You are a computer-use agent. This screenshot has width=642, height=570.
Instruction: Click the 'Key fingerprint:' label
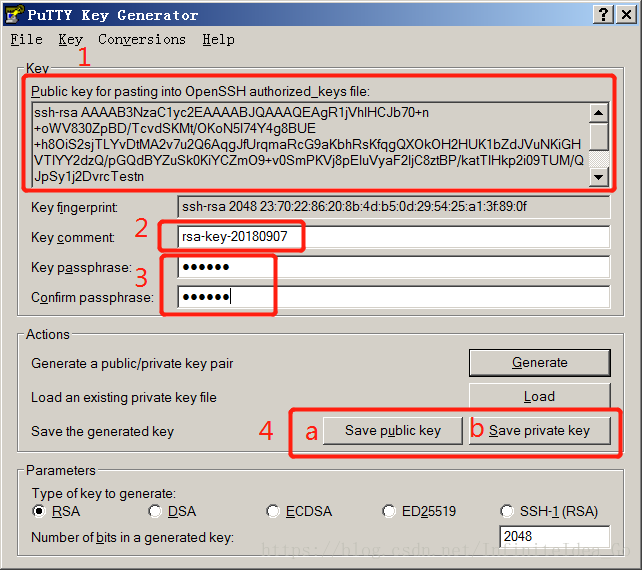coord(75,208)
